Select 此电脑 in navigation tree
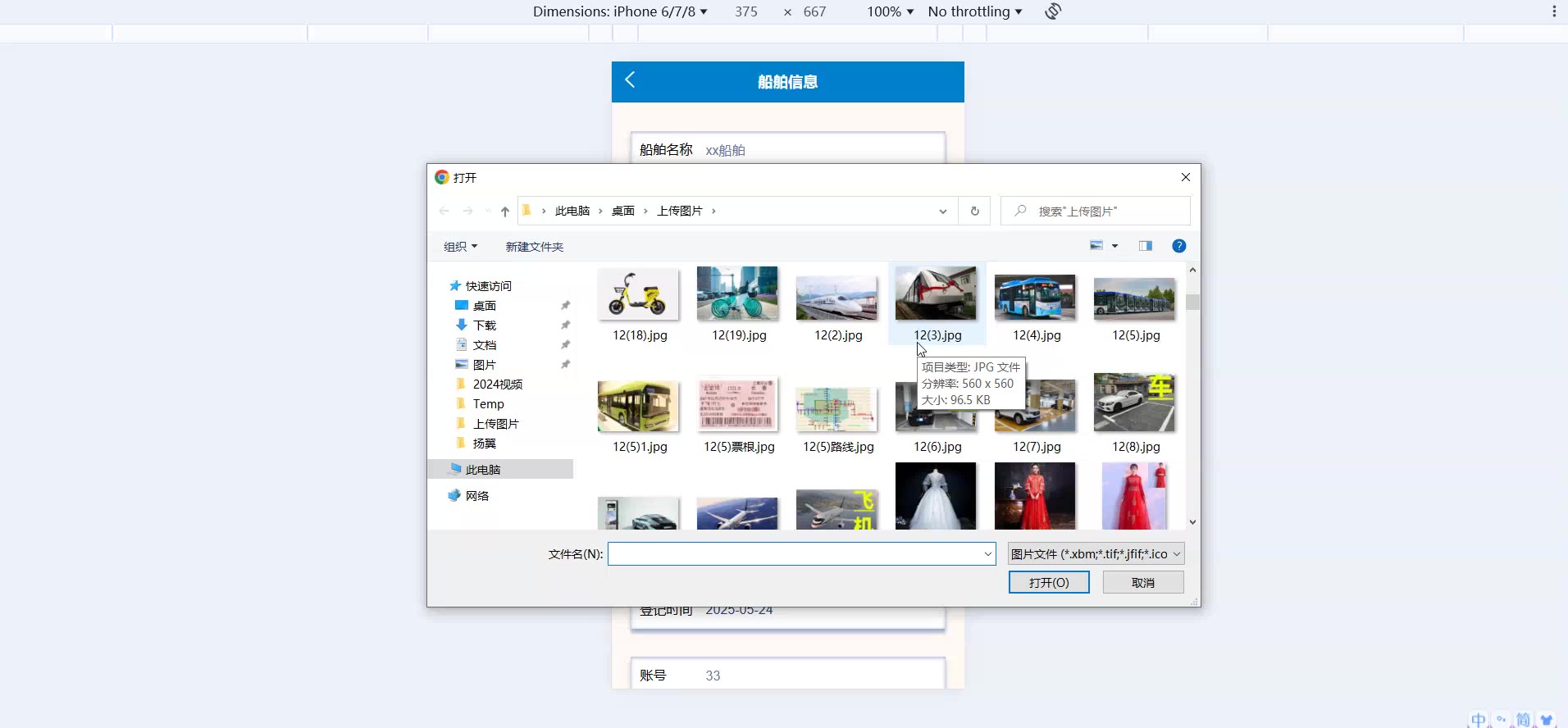The width and height of the screenshot is (1568, 728). [x=482, y=470]
